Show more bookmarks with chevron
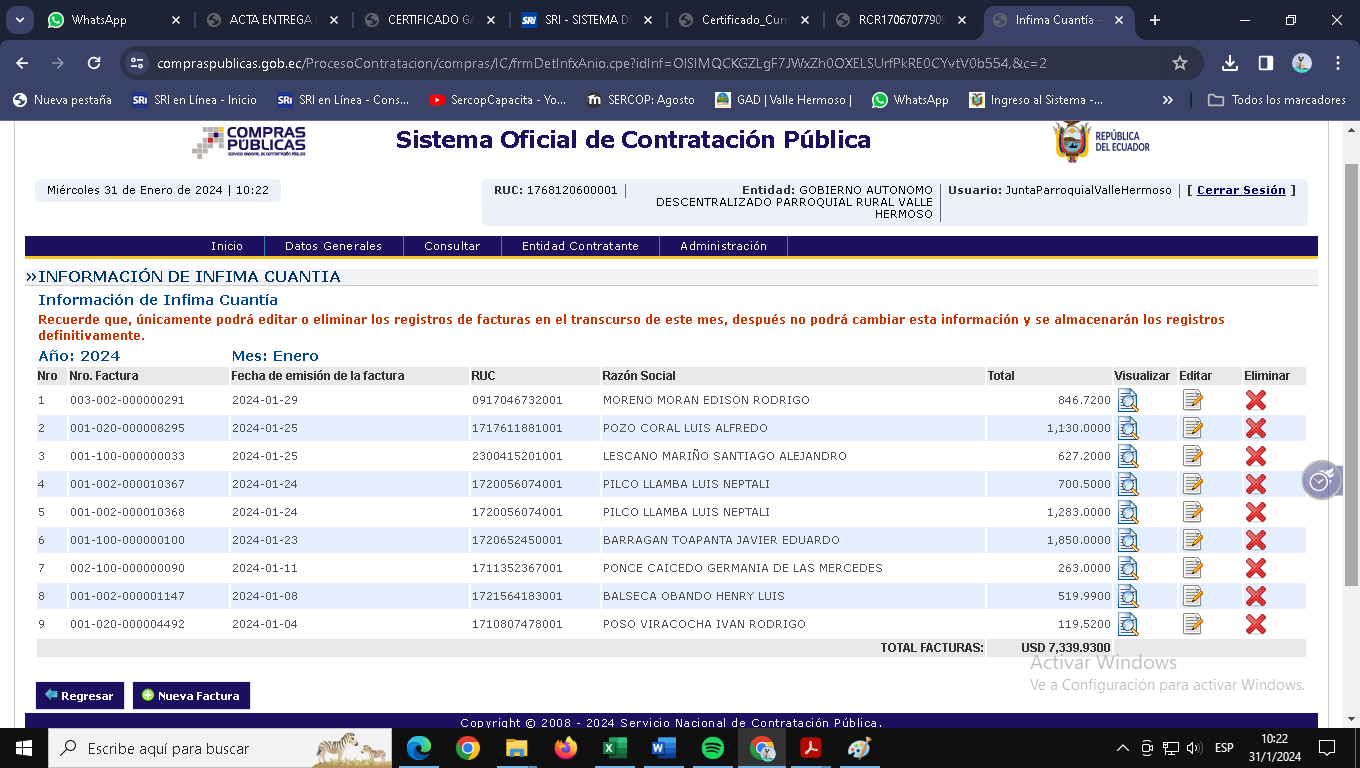The height and width of the screenshot is (768, 1360). (1167, 100)
